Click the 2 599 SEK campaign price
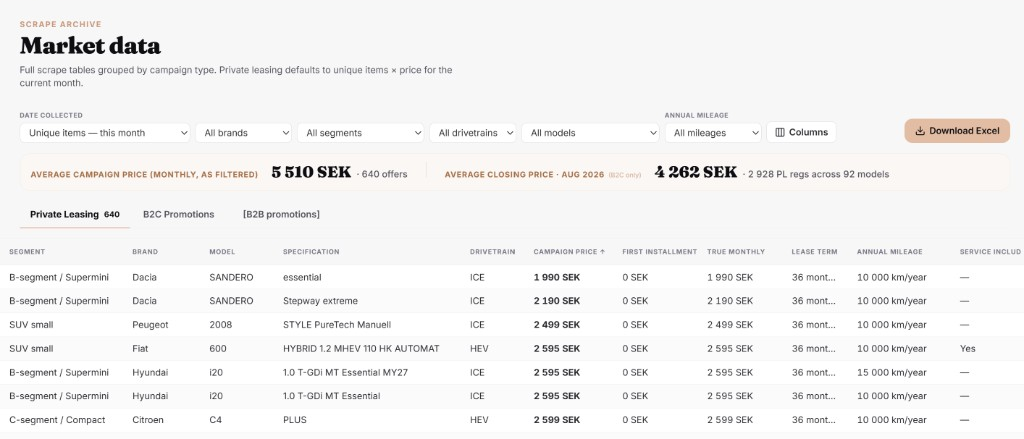This screenshot has width=1024, height=439. [556, 420]
